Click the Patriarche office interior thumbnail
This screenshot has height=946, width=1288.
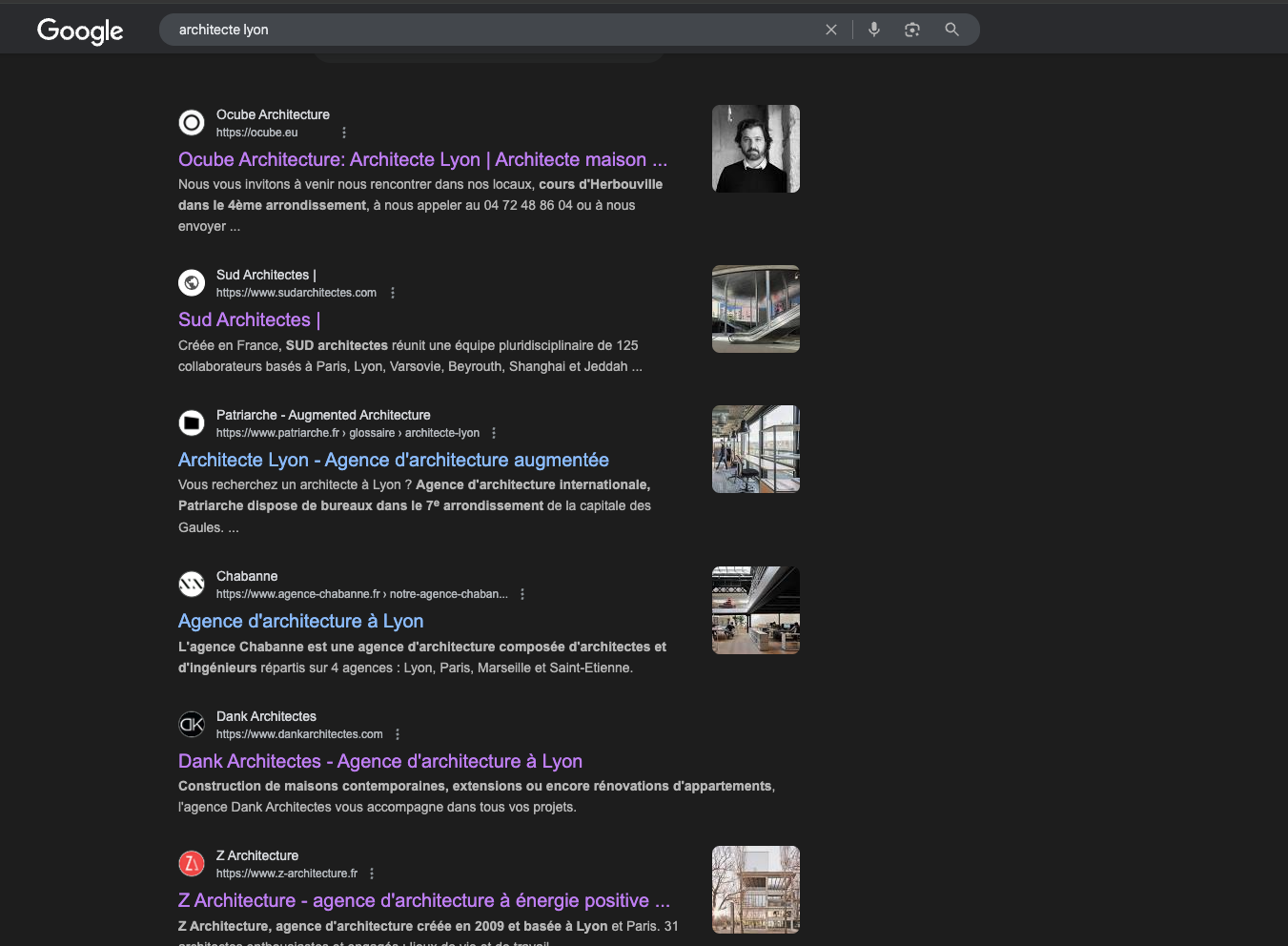[x=756, y=449]
